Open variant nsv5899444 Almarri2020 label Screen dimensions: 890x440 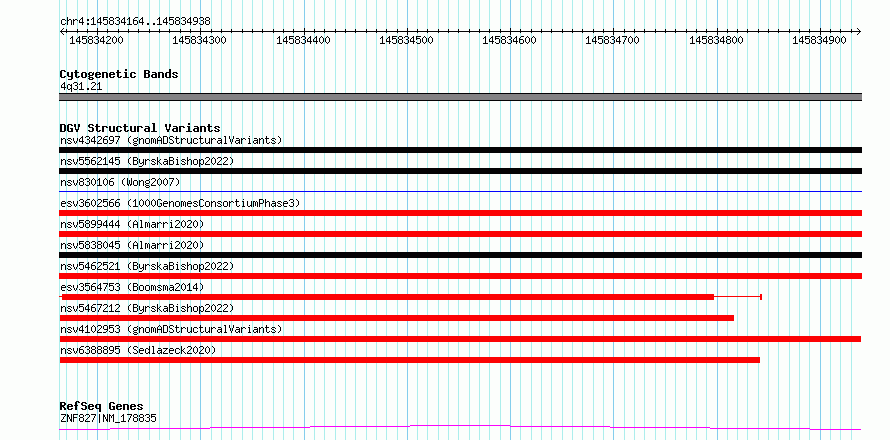[132, 224]
